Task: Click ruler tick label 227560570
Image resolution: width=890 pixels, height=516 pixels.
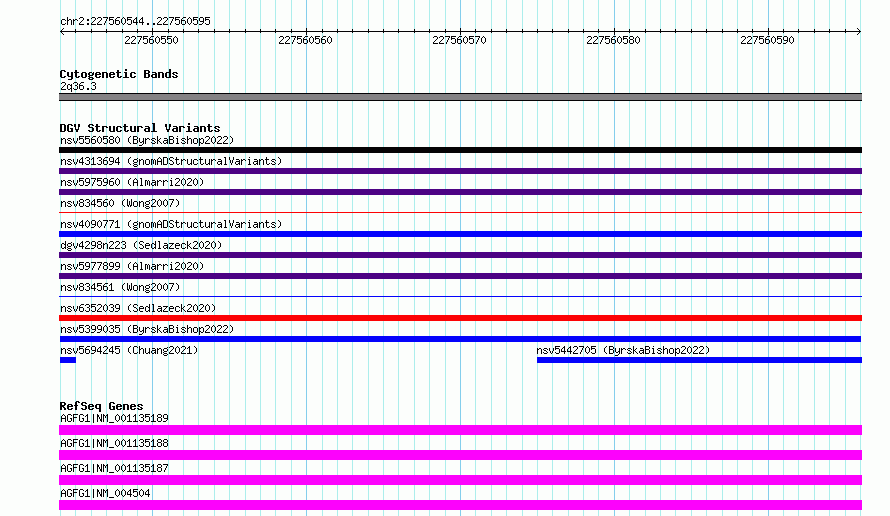Action: (x=459, y=40)
